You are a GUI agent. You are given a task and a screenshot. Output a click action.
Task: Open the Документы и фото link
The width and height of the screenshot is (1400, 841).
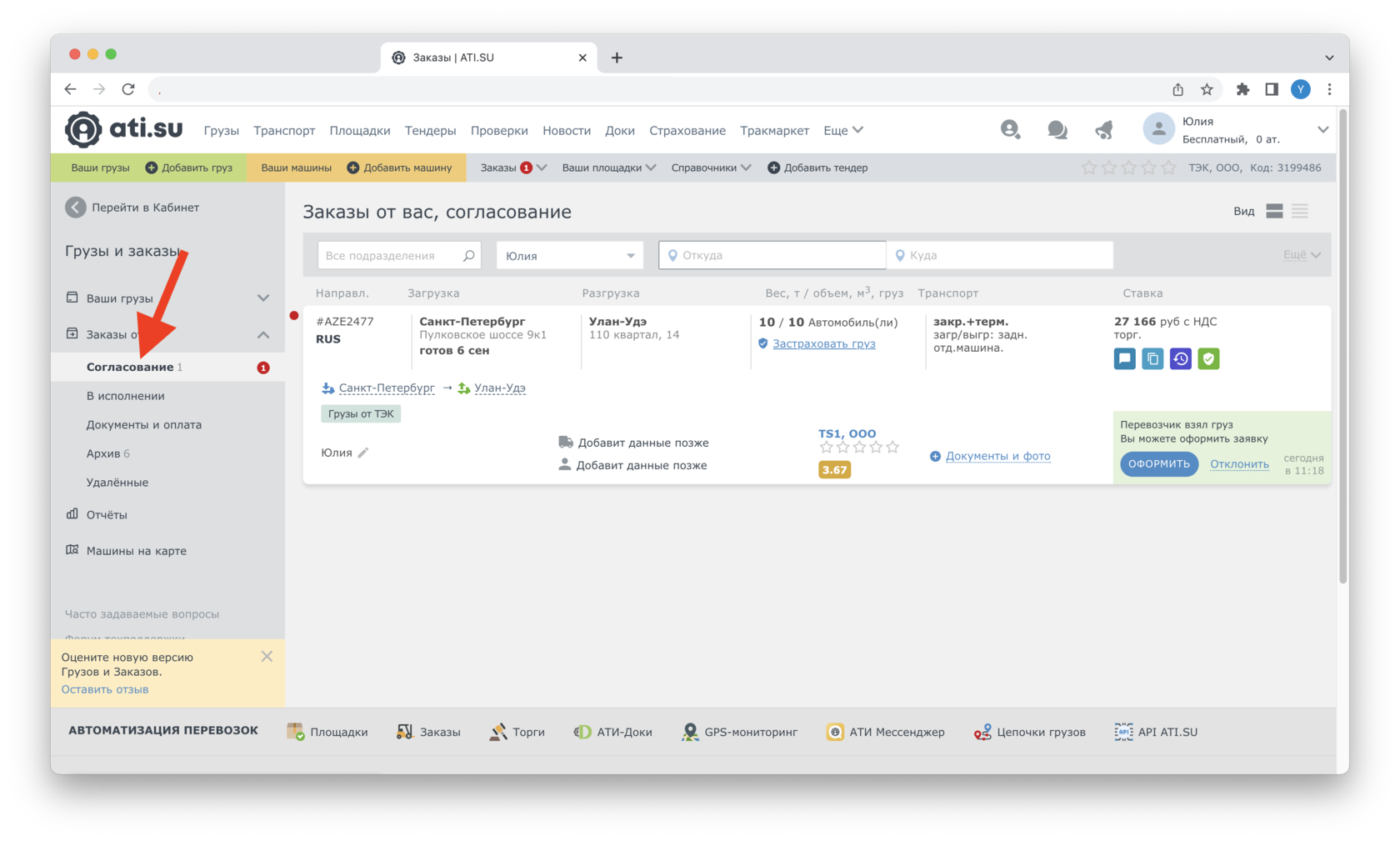point(997,456)
